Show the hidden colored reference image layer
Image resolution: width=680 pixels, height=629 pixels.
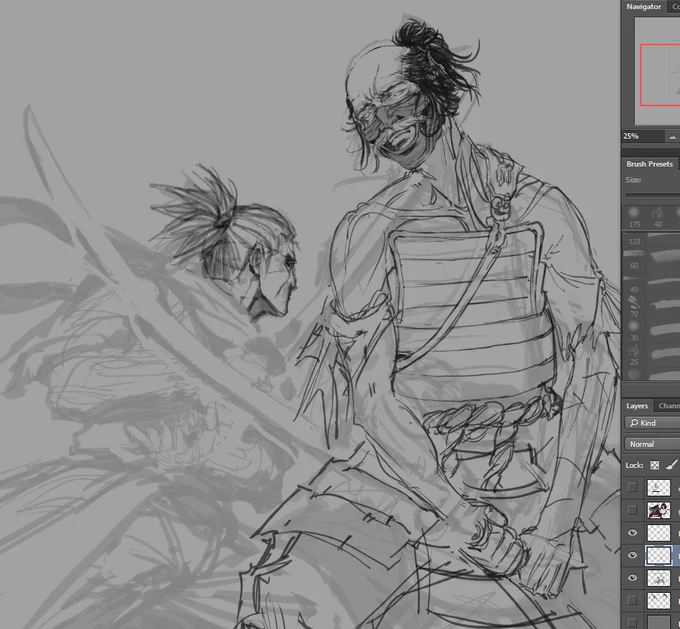coord(632,510)
